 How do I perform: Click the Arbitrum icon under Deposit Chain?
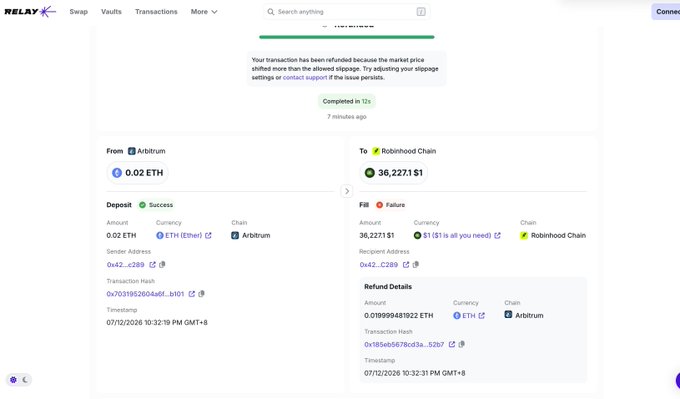click(235, 235)
